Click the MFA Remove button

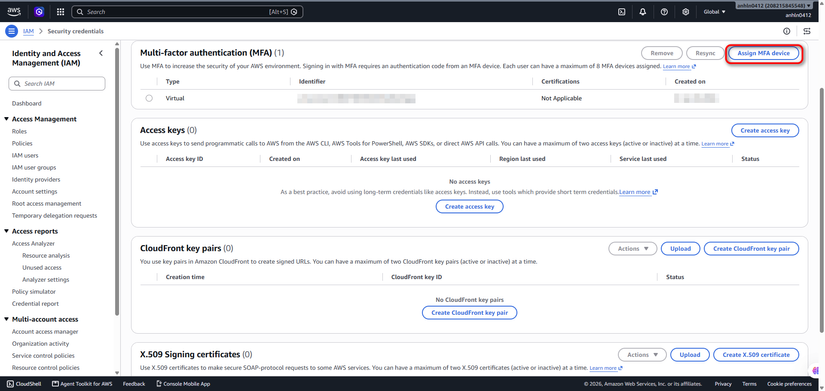[661, 53]
